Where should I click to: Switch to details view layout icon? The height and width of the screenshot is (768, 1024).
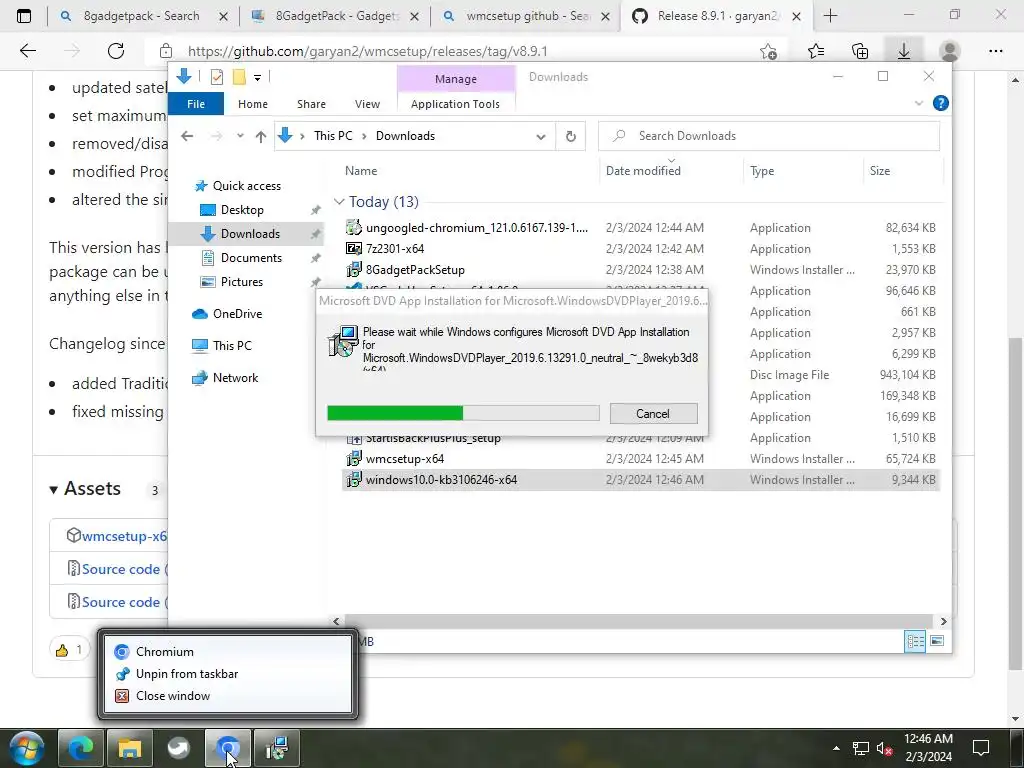click(915, 641)
